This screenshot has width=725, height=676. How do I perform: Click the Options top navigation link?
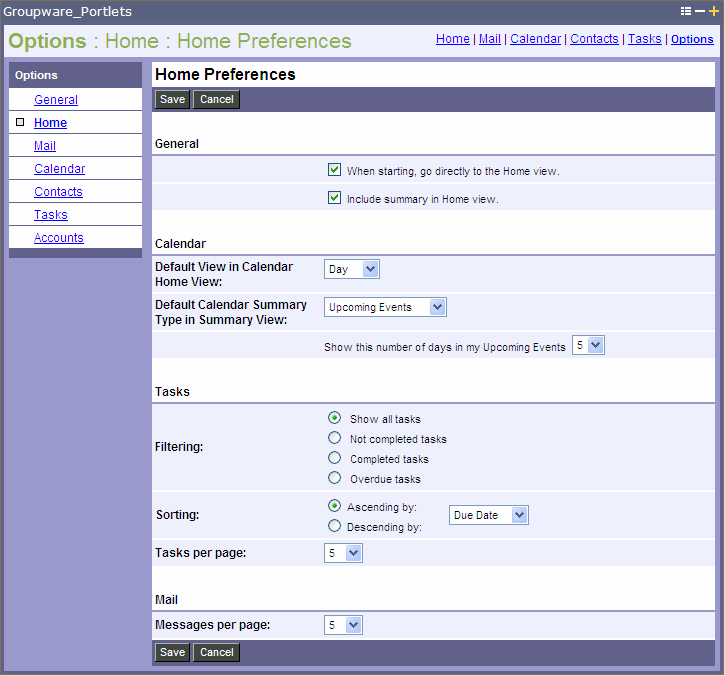pos(692,39)
